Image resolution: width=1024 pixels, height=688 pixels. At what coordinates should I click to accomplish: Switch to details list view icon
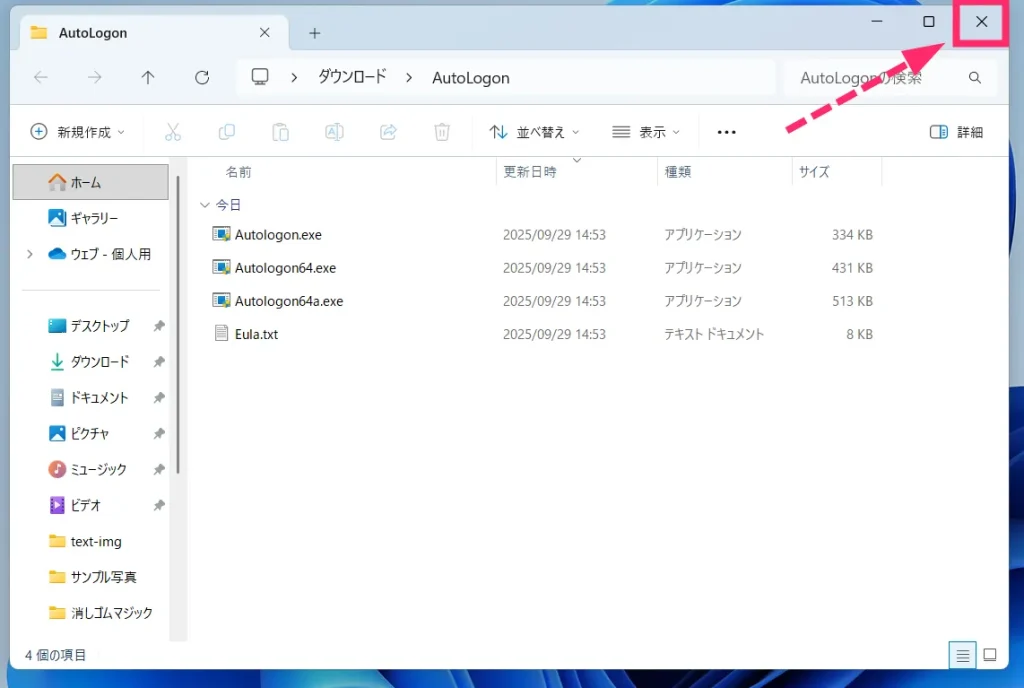(x=963, y=655)
